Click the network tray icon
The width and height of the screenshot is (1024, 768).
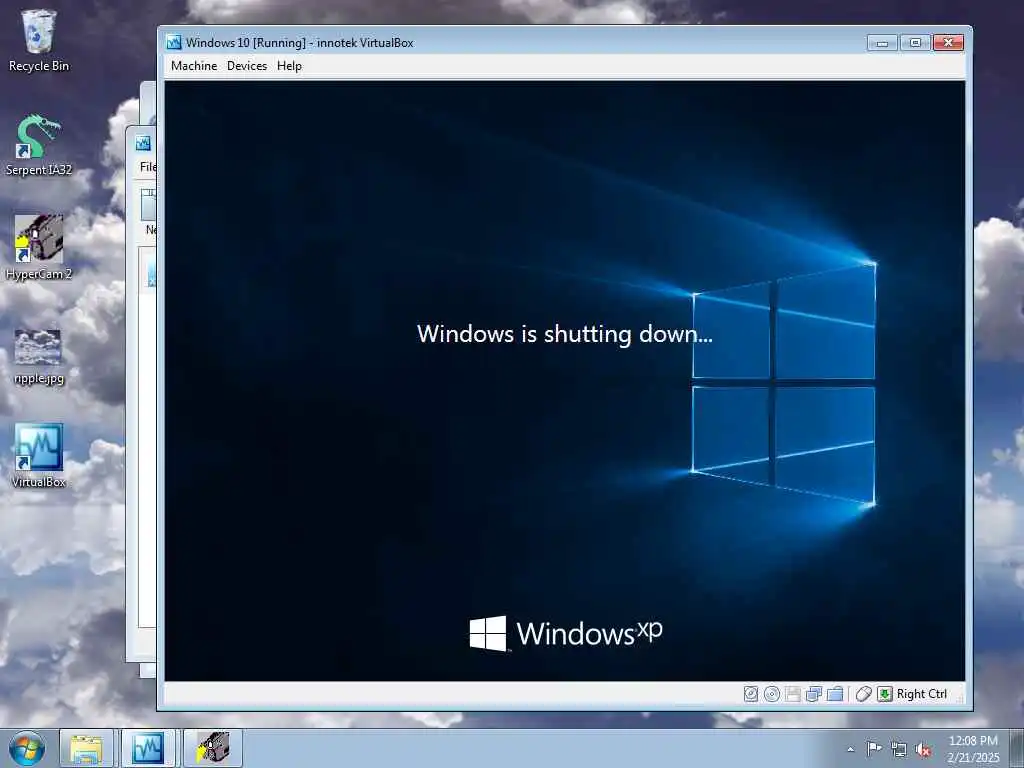click(x=899, y=749)
